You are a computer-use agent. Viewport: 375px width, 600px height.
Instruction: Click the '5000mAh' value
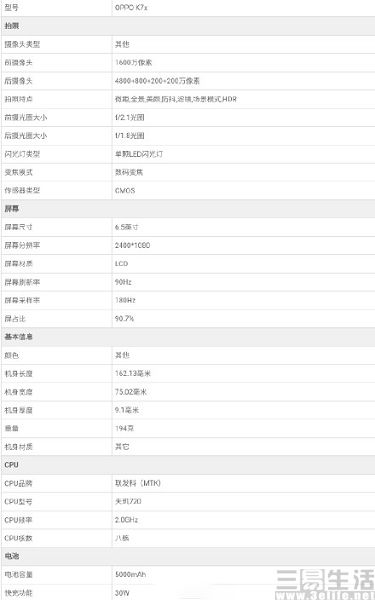point(130,574)
